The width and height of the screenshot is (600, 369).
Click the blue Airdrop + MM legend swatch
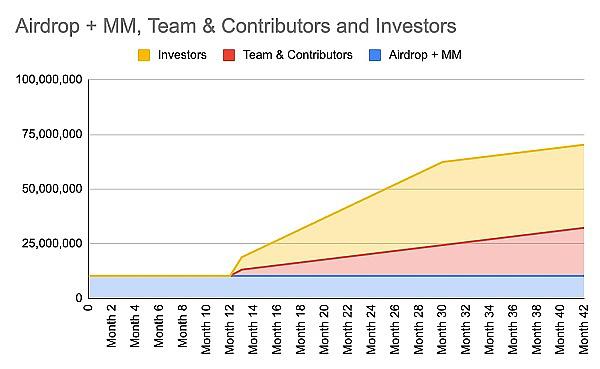(x=375, y=55)
